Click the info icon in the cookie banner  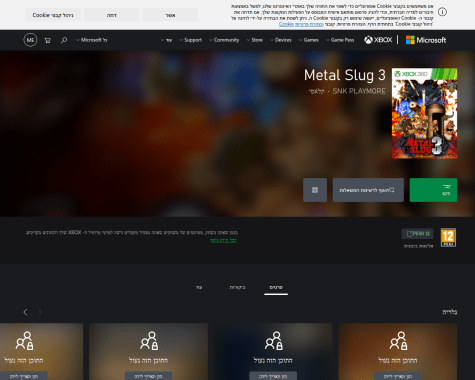[x=442, y=12]
